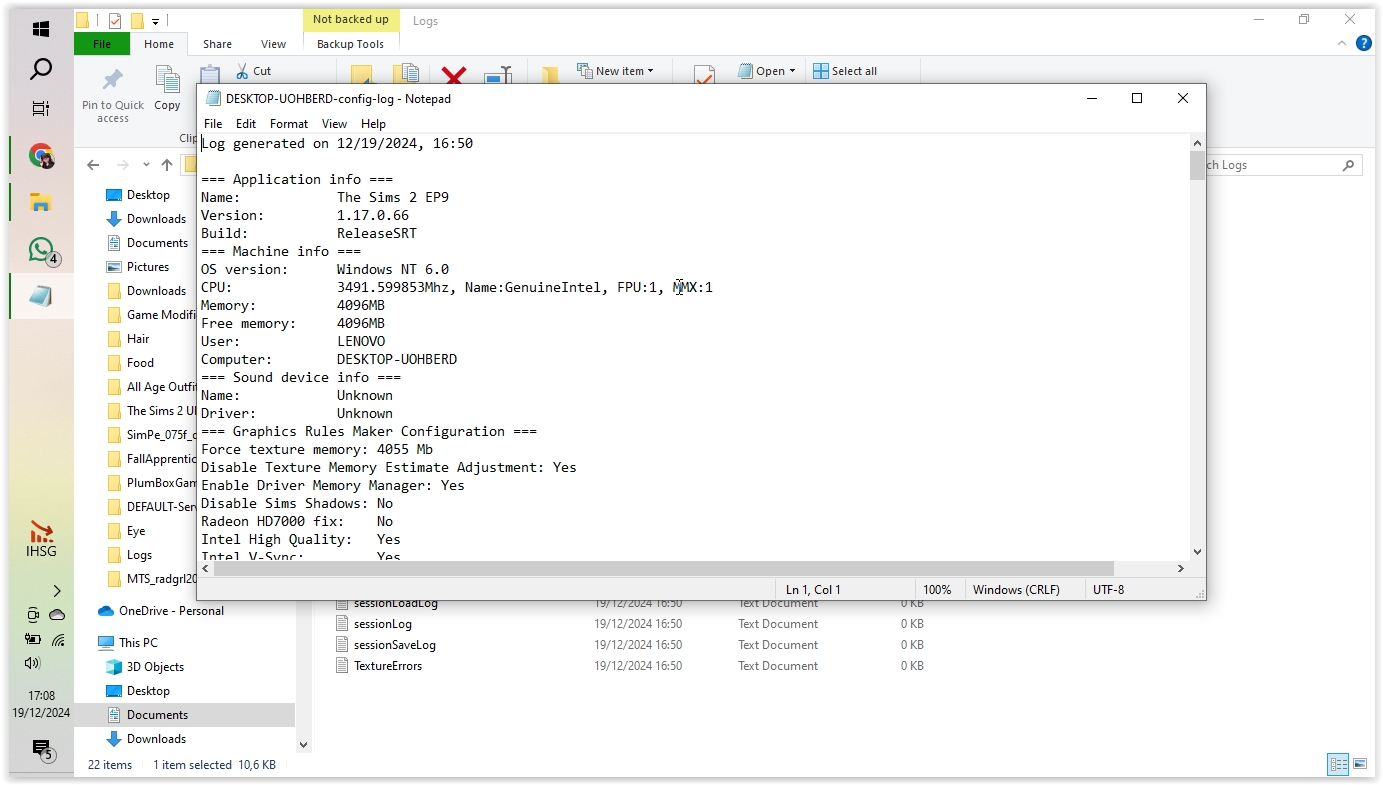Viewport: 1383px width, 785px height.
Task: Expand the OneDrive - Personal tree node
Action: tap(86, 611)
